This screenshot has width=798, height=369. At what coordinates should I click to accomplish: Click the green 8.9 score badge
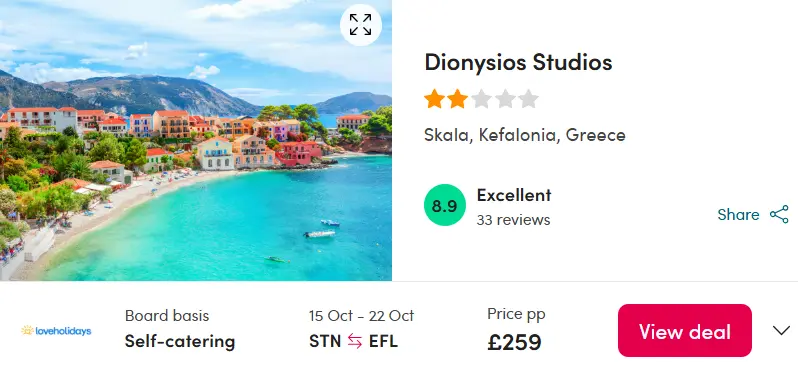point(444,205)
